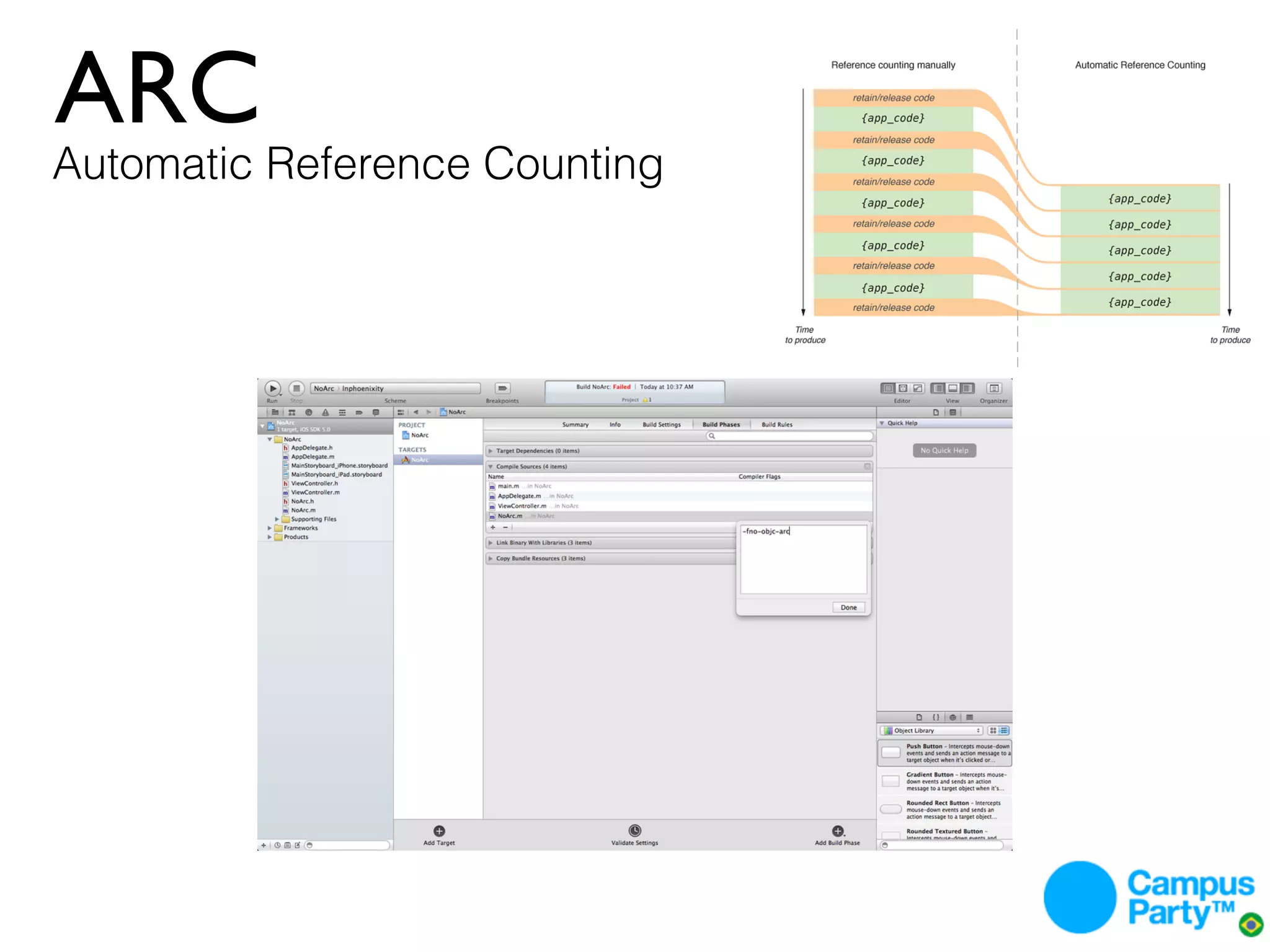
Task: Toggle the Breakpoints button
Action: tap(502, 389)
